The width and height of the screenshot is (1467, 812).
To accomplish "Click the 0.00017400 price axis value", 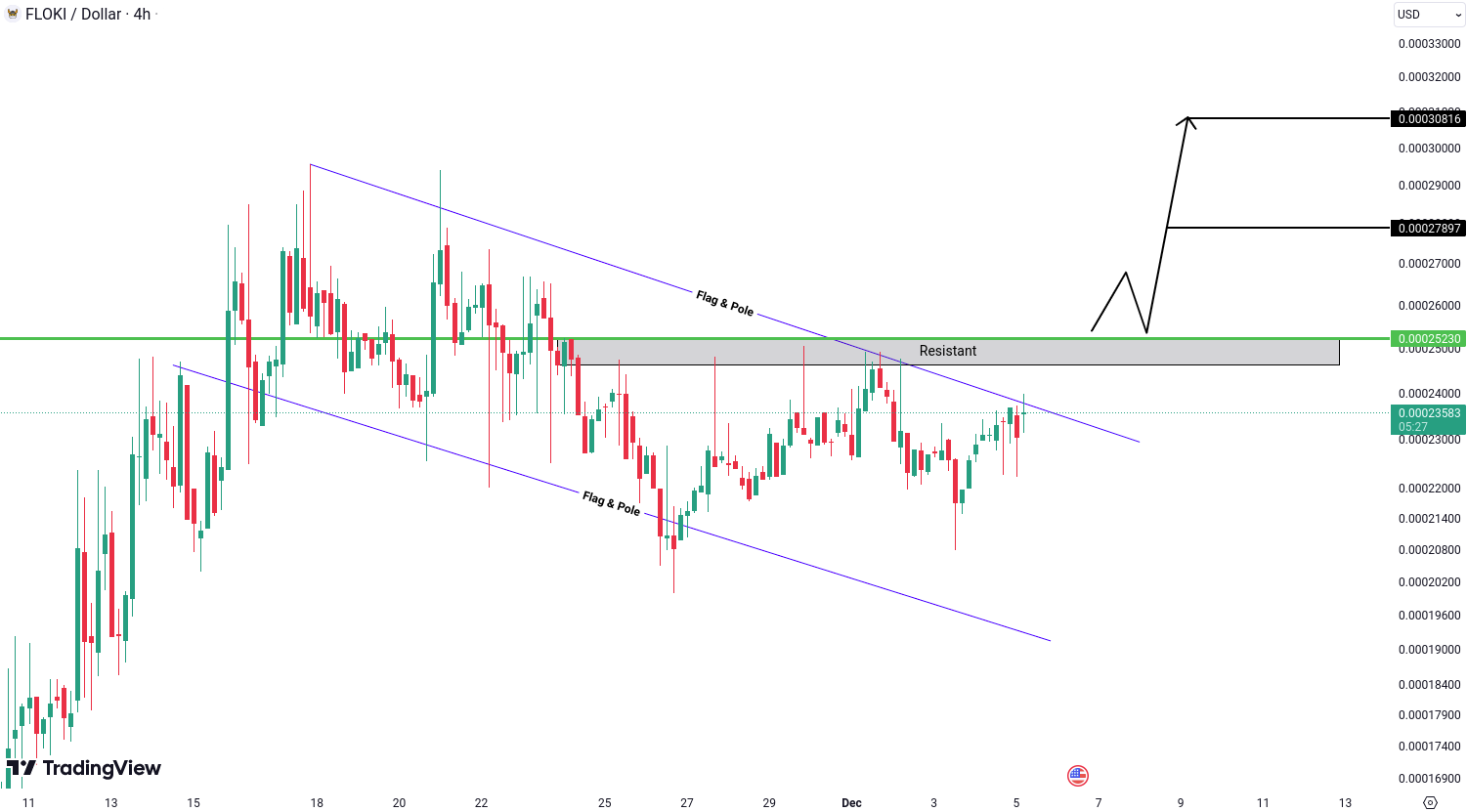I will pyautogui.click(x=1429, y=747).
